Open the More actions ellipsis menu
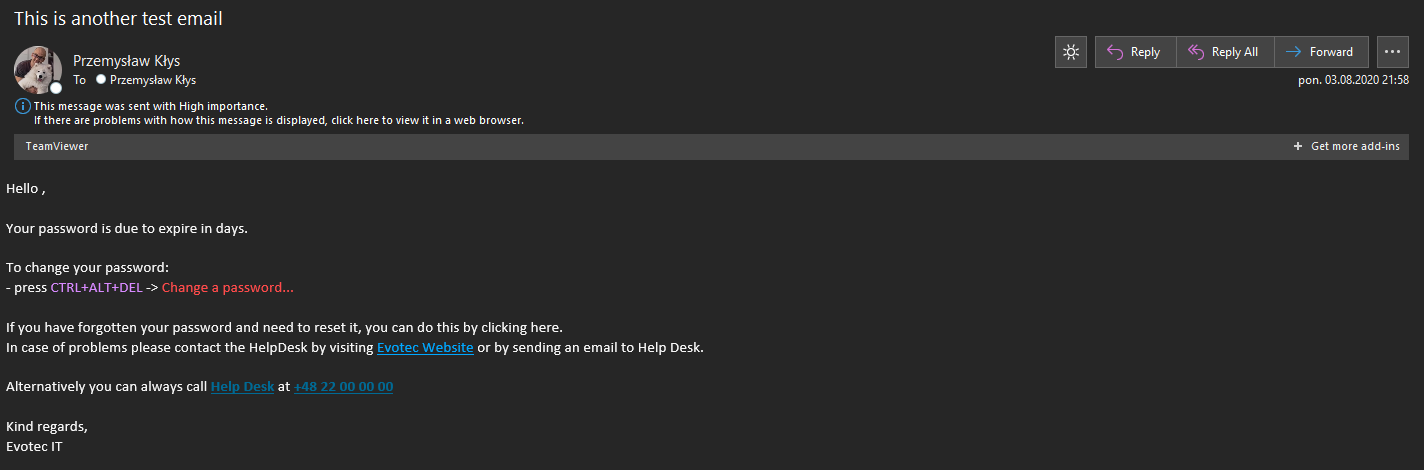 coord(1393,52)
